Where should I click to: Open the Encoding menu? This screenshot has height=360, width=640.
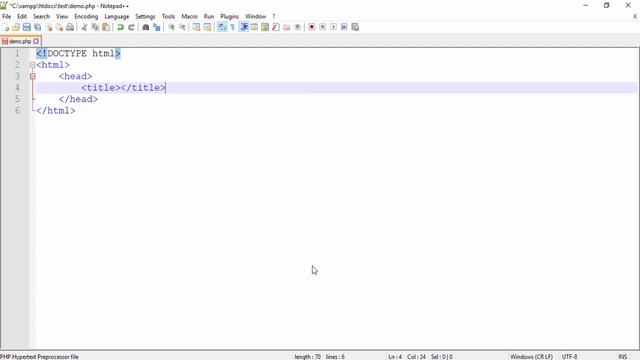86,16
